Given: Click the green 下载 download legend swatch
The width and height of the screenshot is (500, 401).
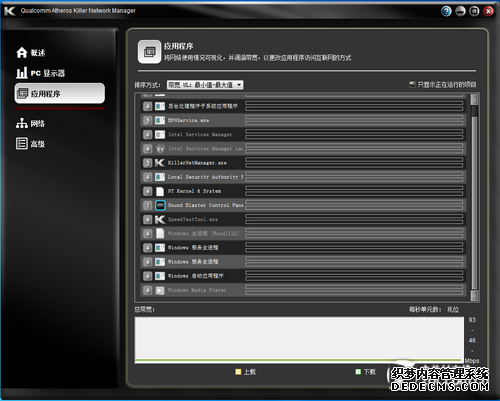Looking at the screenshot, I should tap(358, 371).
